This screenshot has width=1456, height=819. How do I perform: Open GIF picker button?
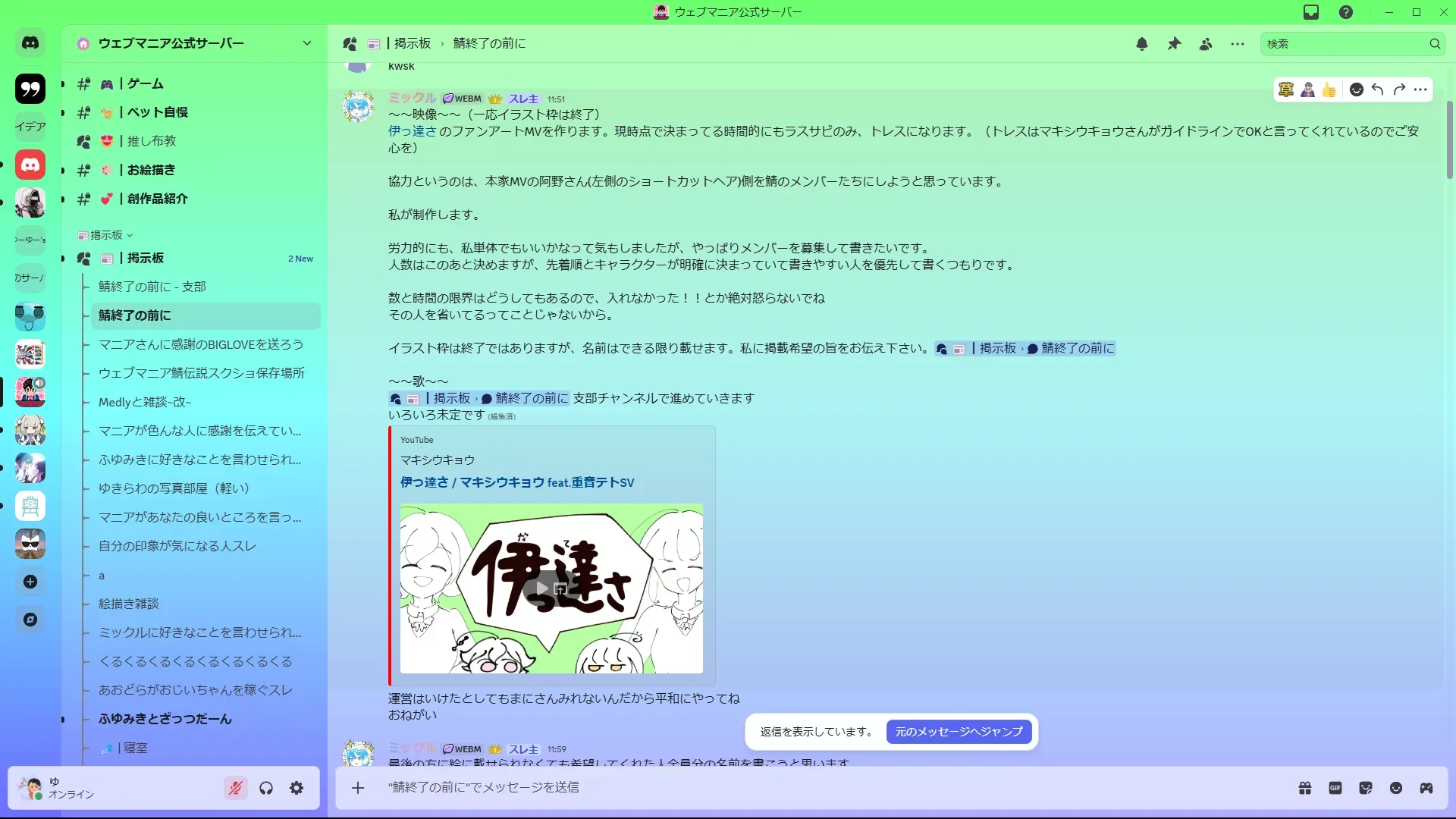(1335, 788)
